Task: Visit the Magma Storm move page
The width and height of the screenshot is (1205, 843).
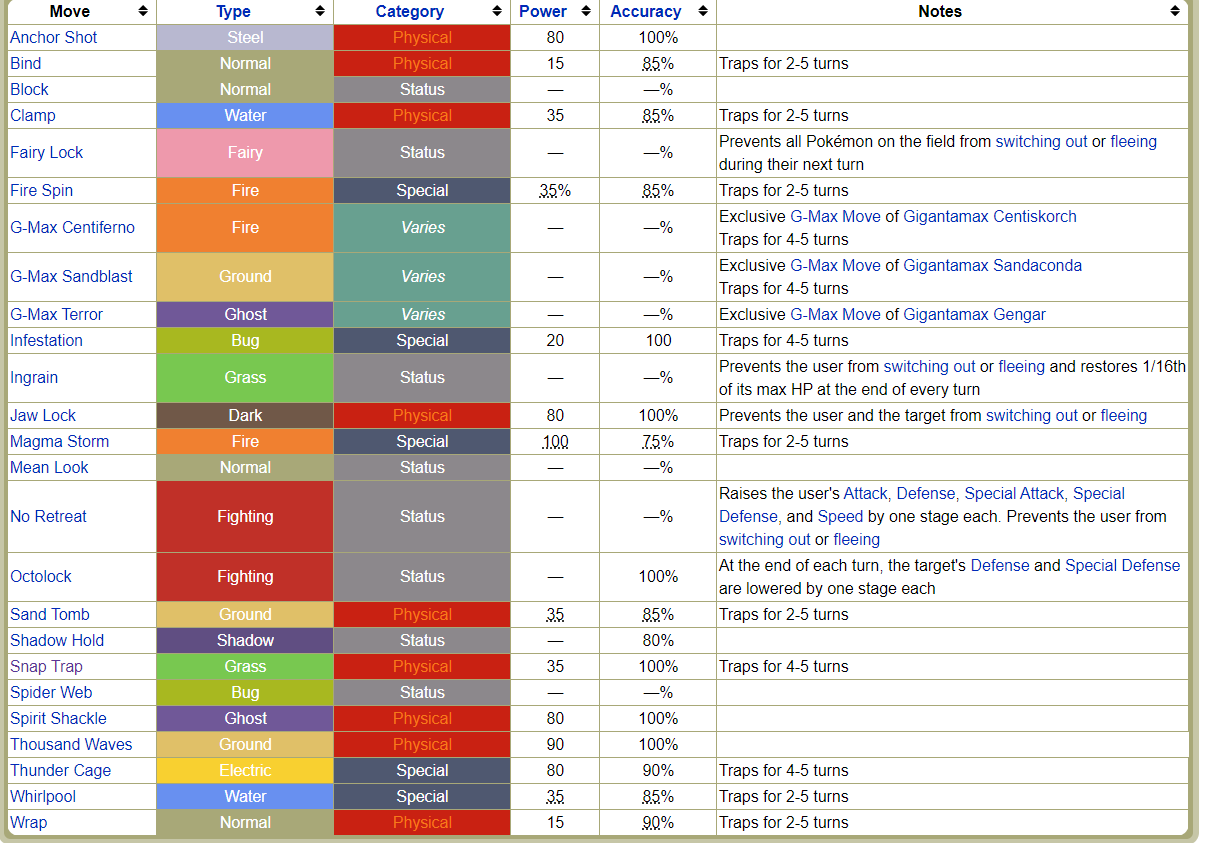Action: tap(60, 441)
